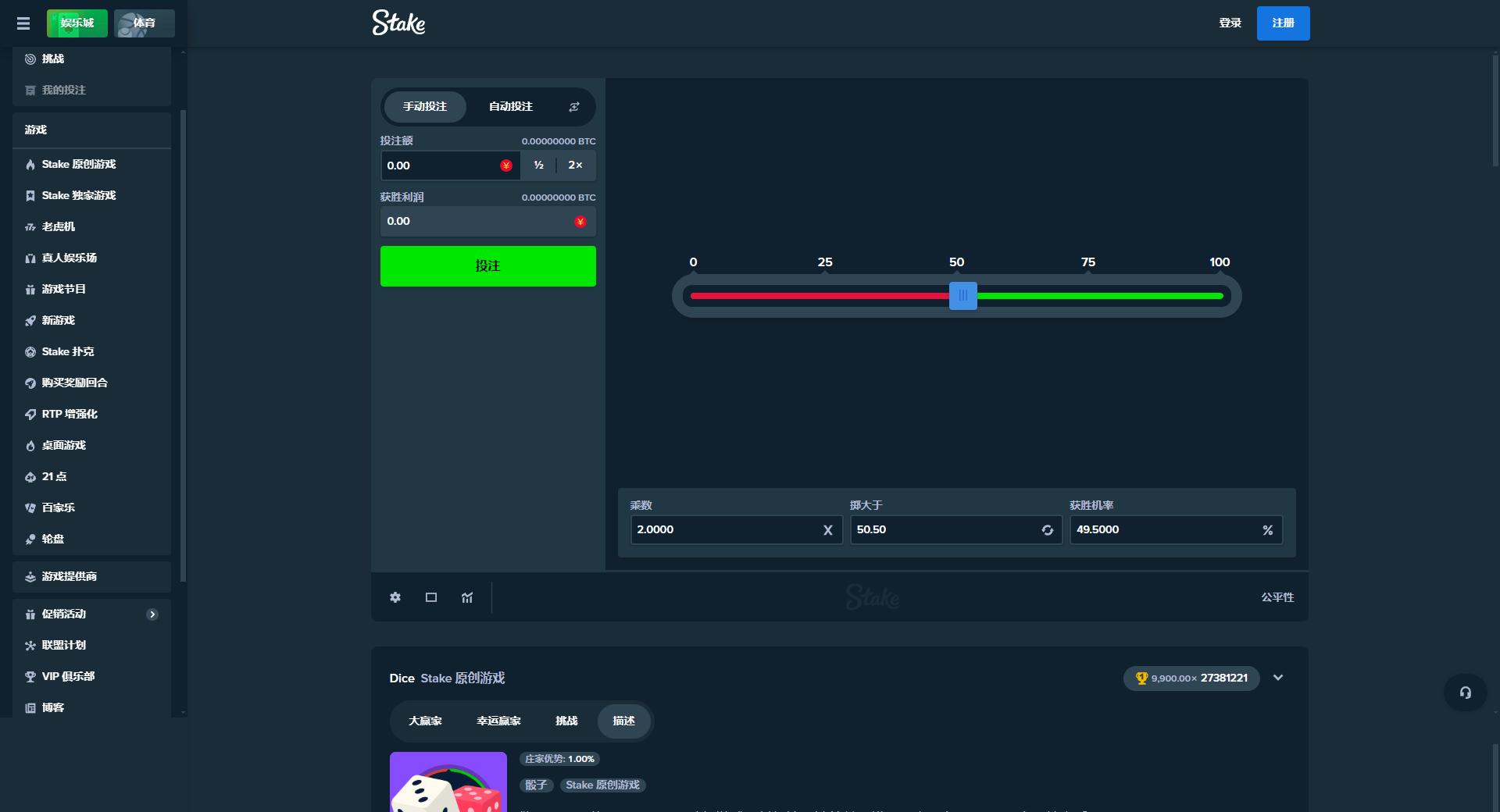Click the roll-over swap icon in 掷大于 field

tap(1047, 530)
